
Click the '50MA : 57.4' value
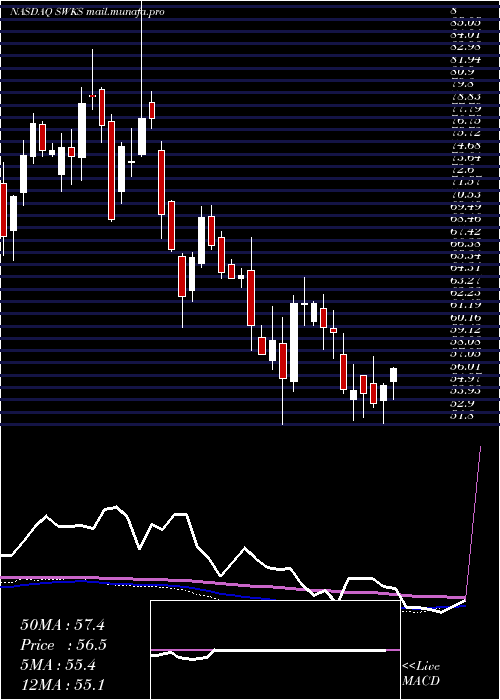(x=62, y=625)
